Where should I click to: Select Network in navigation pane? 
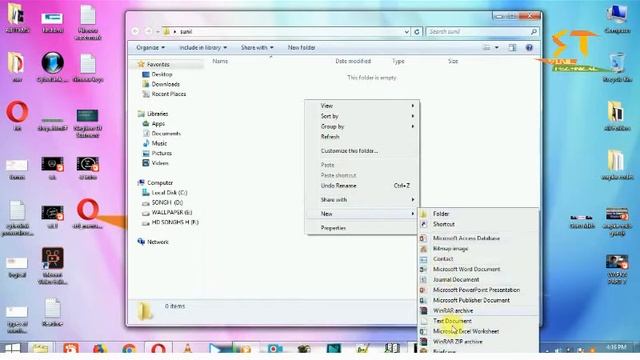click(158, 242)
